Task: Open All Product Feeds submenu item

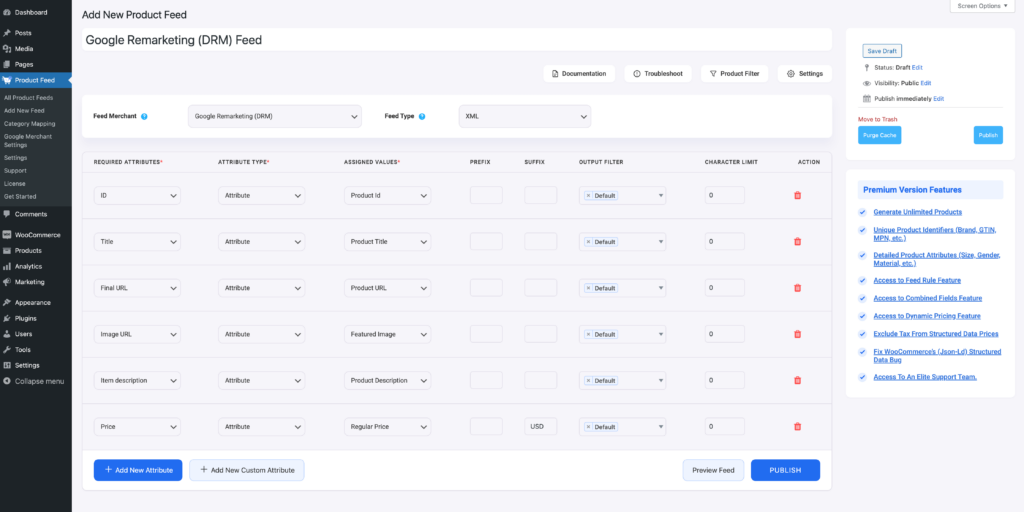Action: pos(28,97)
